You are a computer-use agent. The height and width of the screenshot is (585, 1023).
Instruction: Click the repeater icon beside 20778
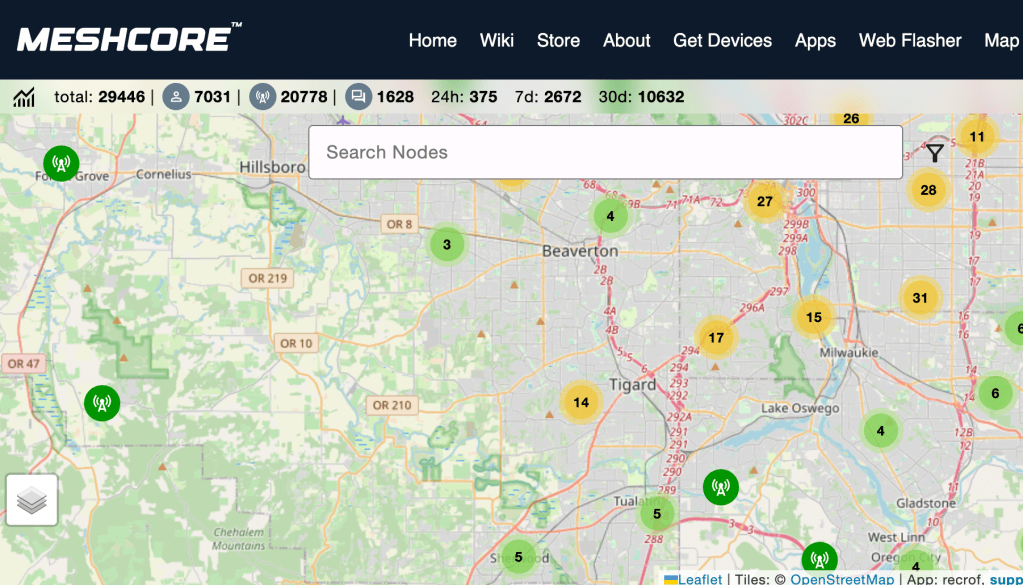click(x=262, y=97)
